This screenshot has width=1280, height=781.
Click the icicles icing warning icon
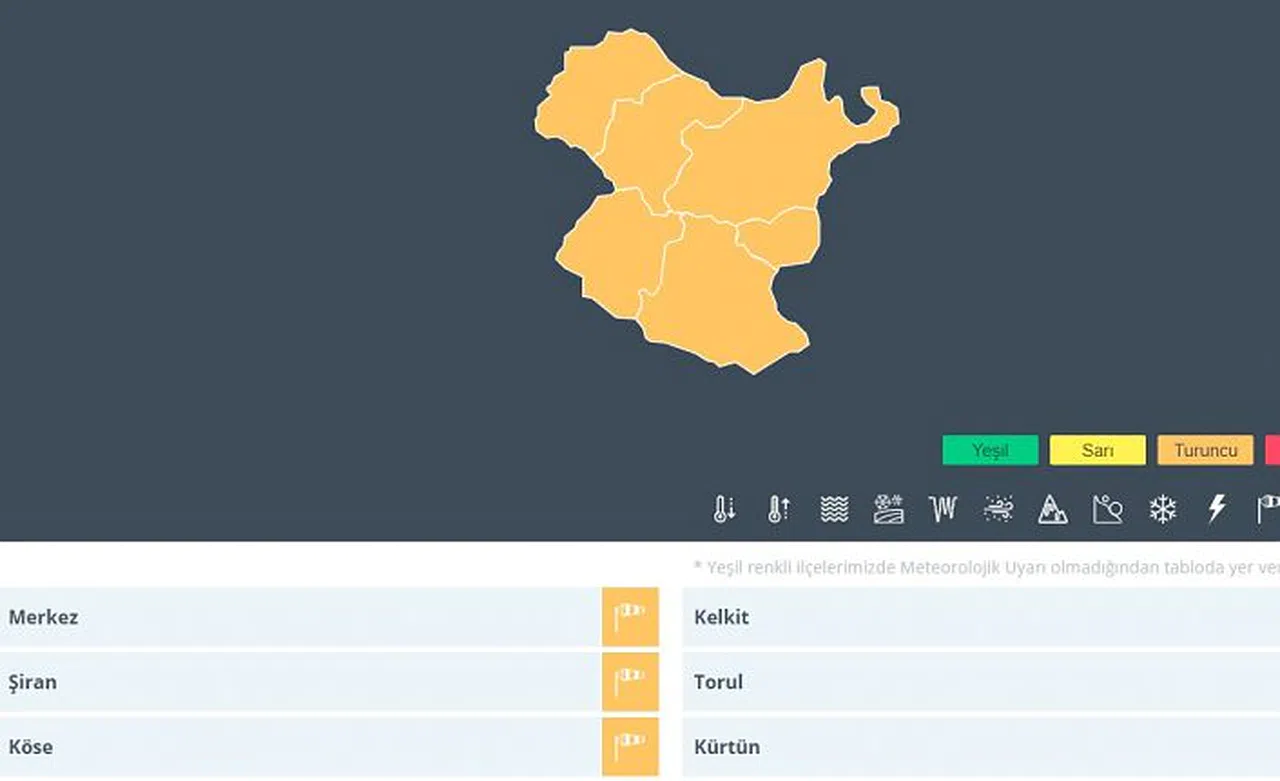[x=942, y=509]
